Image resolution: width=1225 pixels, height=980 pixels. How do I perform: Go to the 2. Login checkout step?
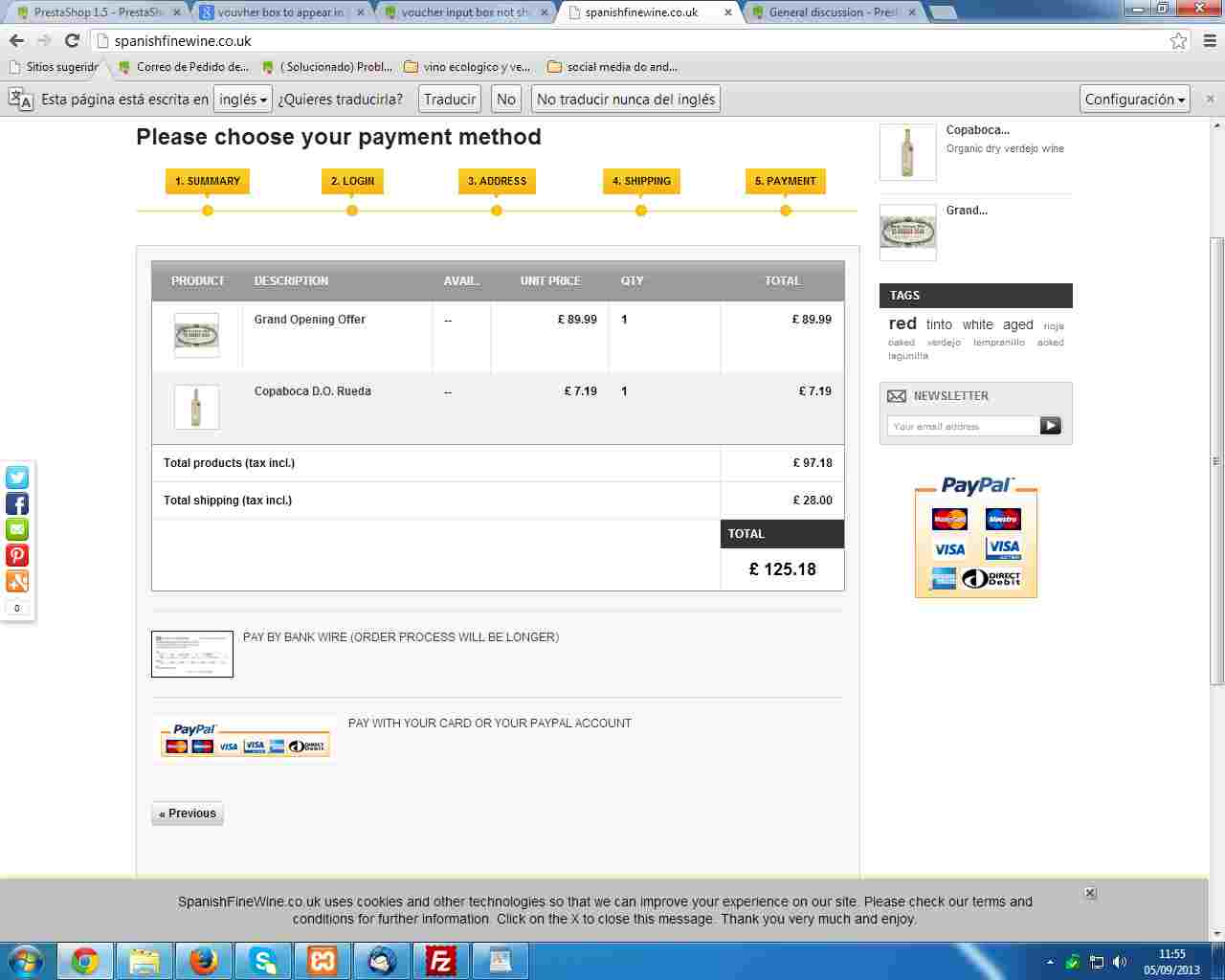(352, 181)
